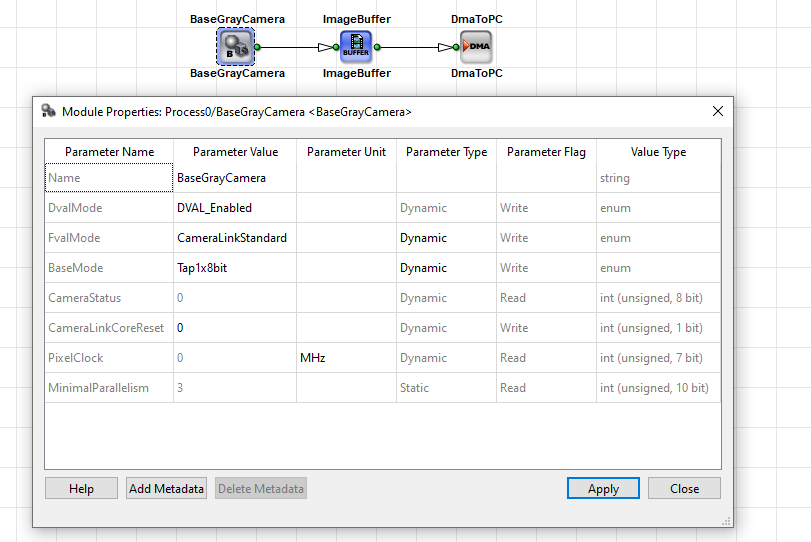Open the BaseMode value Tap1x8bit dropdown
811x542 pixels.
(x=235, y=268)
